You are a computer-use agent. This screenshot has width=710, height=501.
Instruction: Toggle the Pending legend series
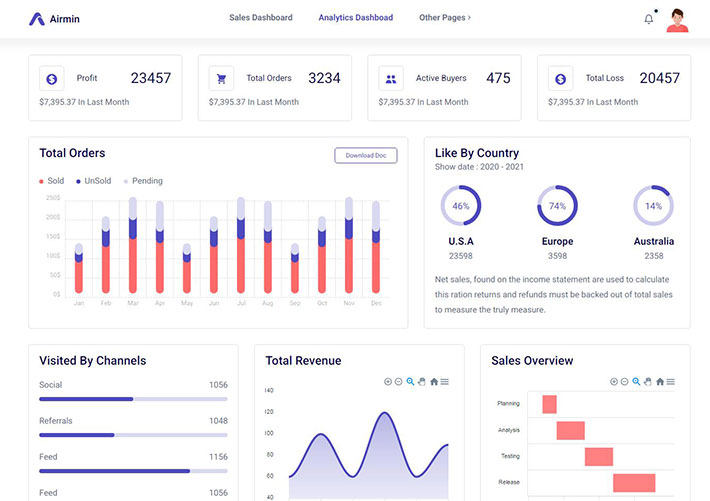(x=143, y=181)
